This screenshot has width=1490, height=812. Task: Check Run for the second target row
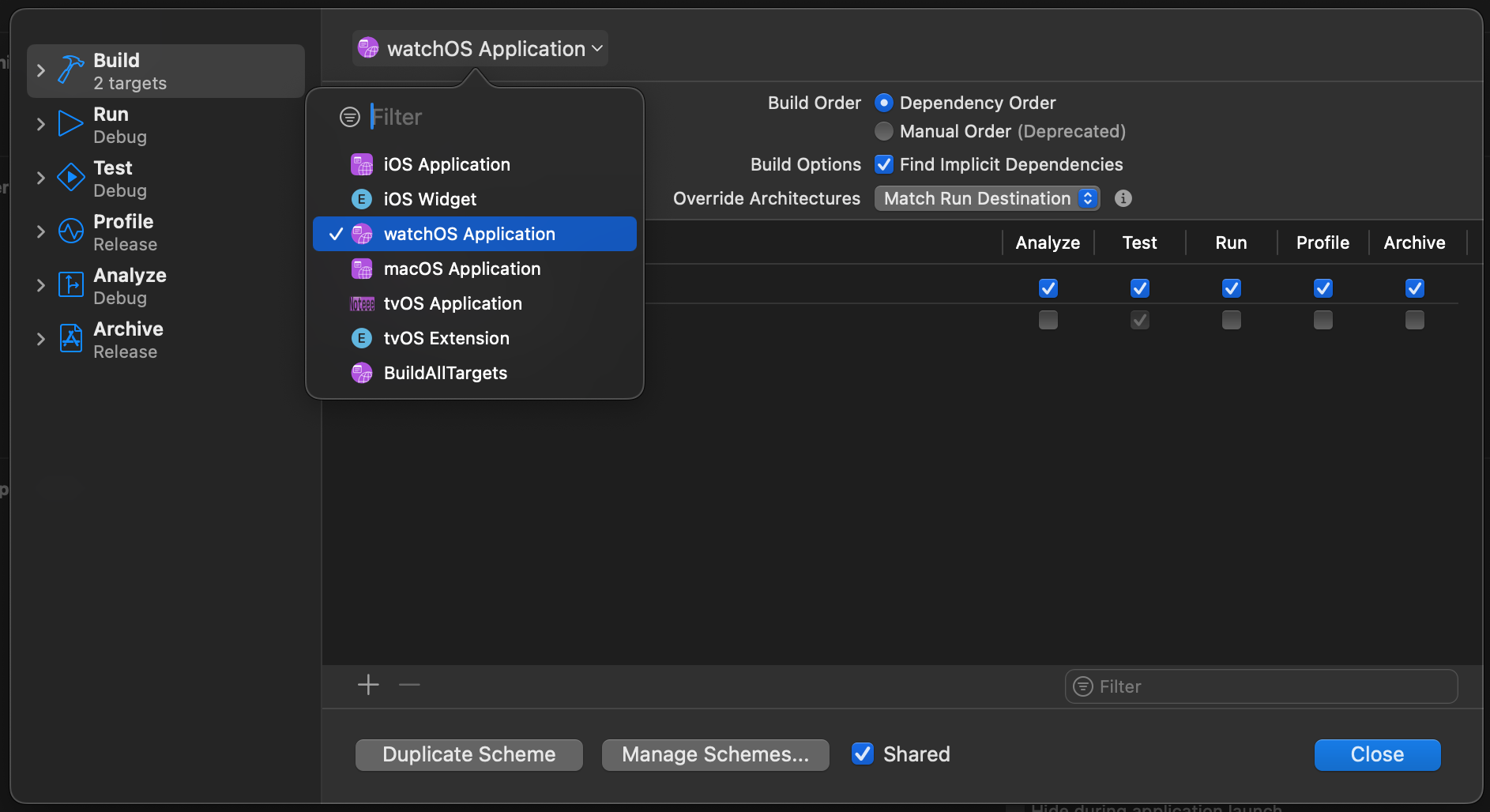[1232, 320]
